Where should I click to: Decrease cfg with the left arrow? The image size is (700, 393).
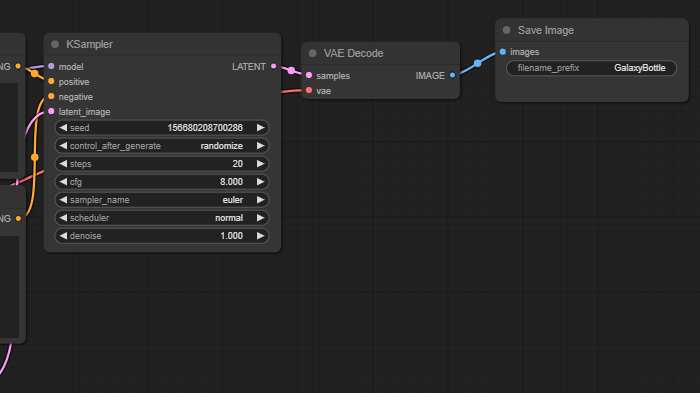click(63, 182)
